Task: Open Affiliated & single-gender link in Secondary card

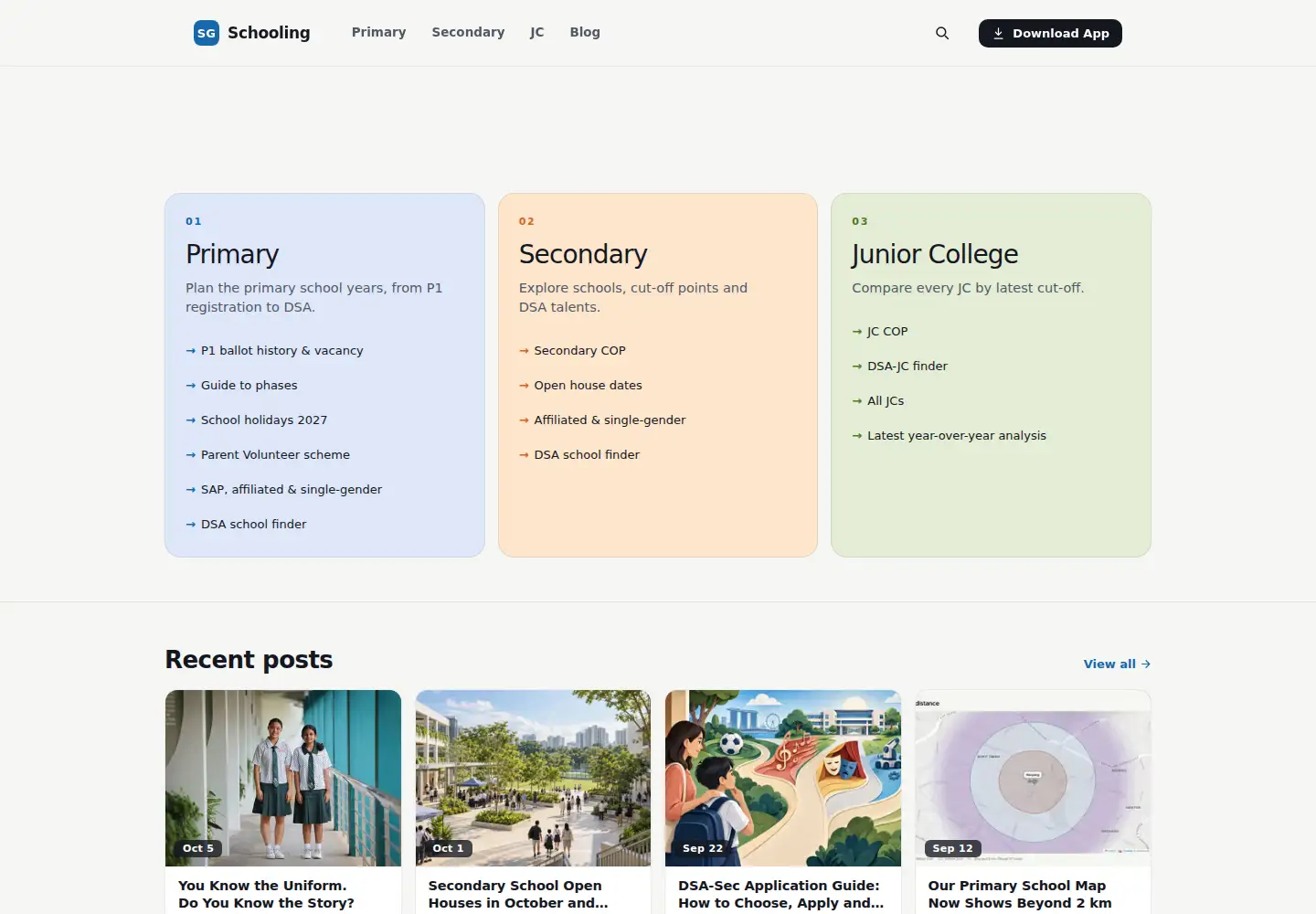Action: pyautogui.click(x=602, y=420)
